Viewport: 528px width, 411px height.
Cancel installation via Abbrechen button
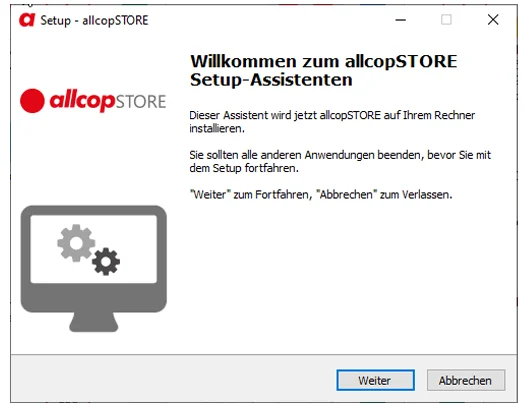click(466, 380)
